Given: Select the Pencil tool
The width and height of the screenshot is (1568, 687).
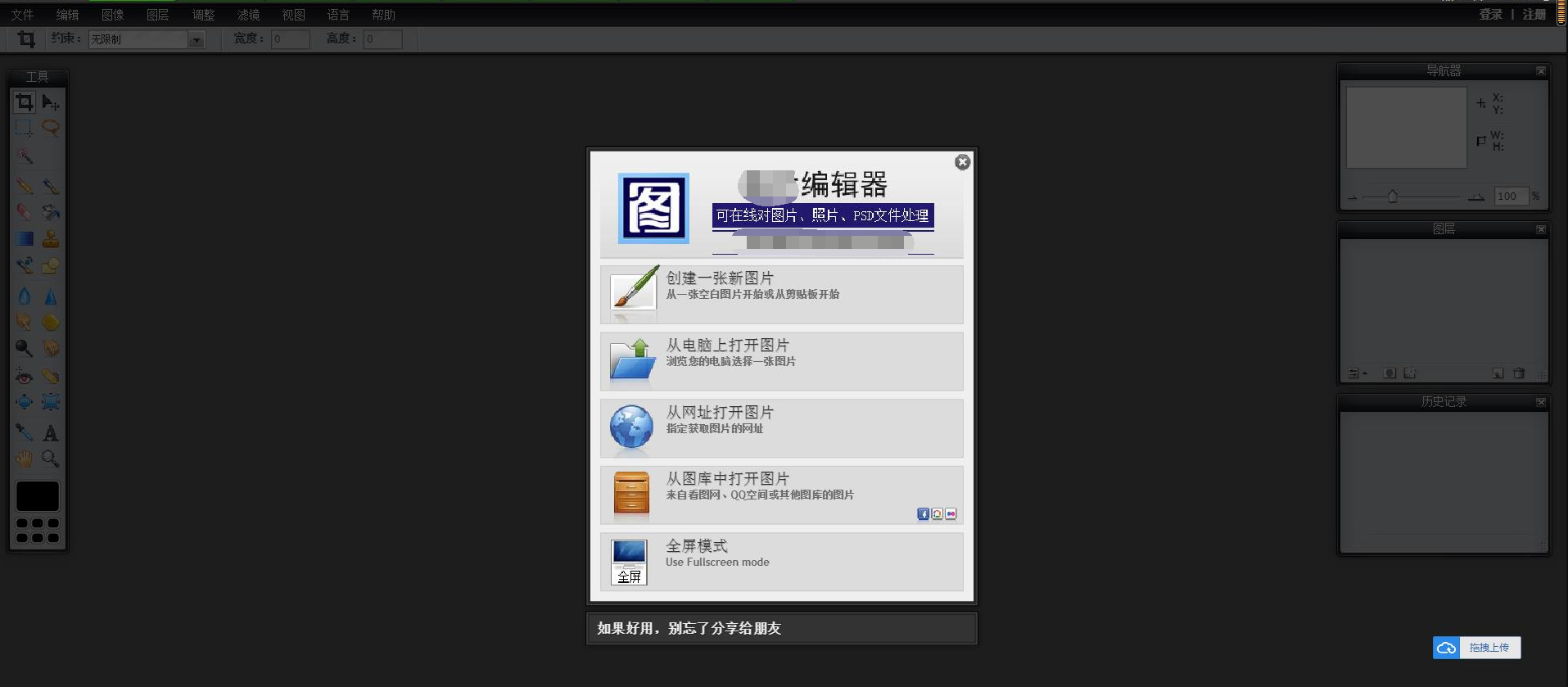Looking at the screenshot, I should [25, 186].
